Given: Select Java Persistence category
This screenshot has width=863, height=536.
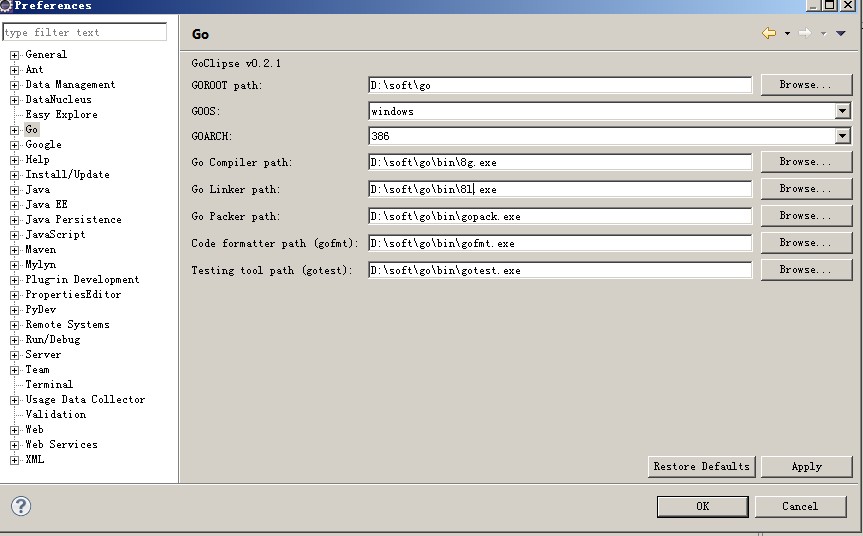Looking at the screenshot, I should pos(73,220).
